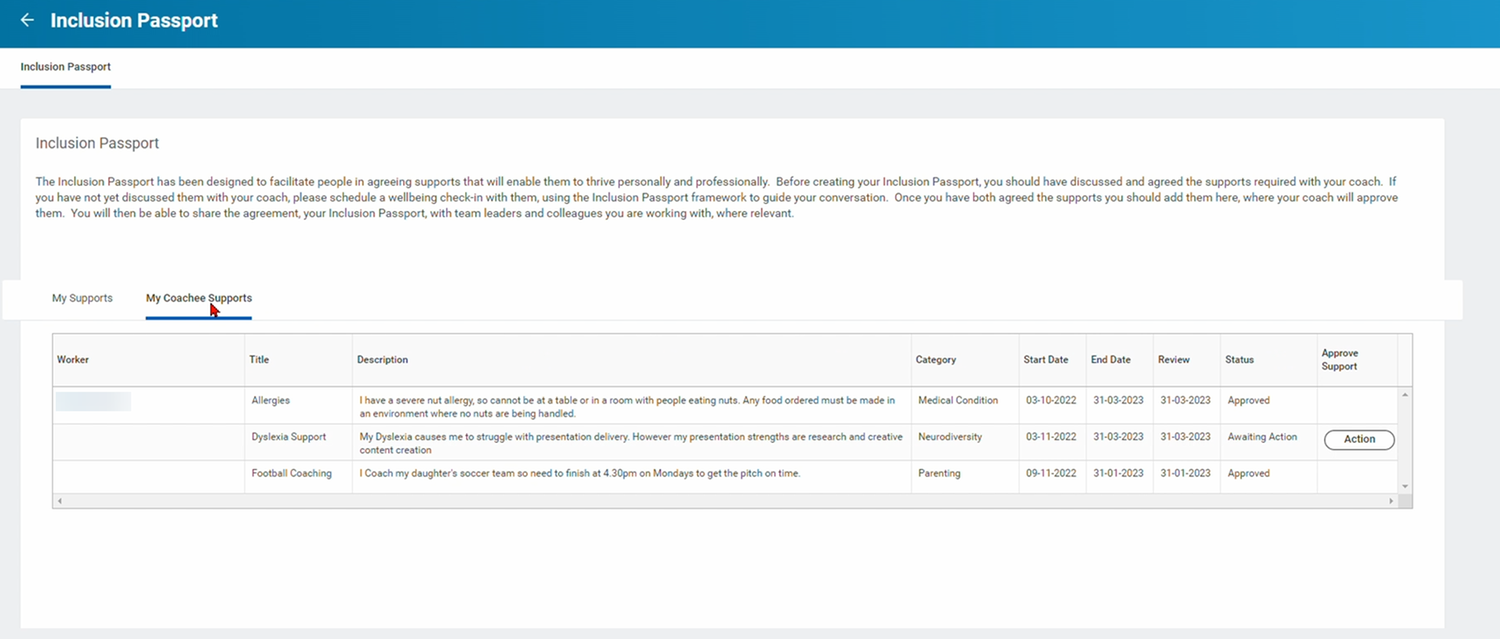Click the Status column header
Viewport: 1500px width, 639px height.
[1240, 359]
